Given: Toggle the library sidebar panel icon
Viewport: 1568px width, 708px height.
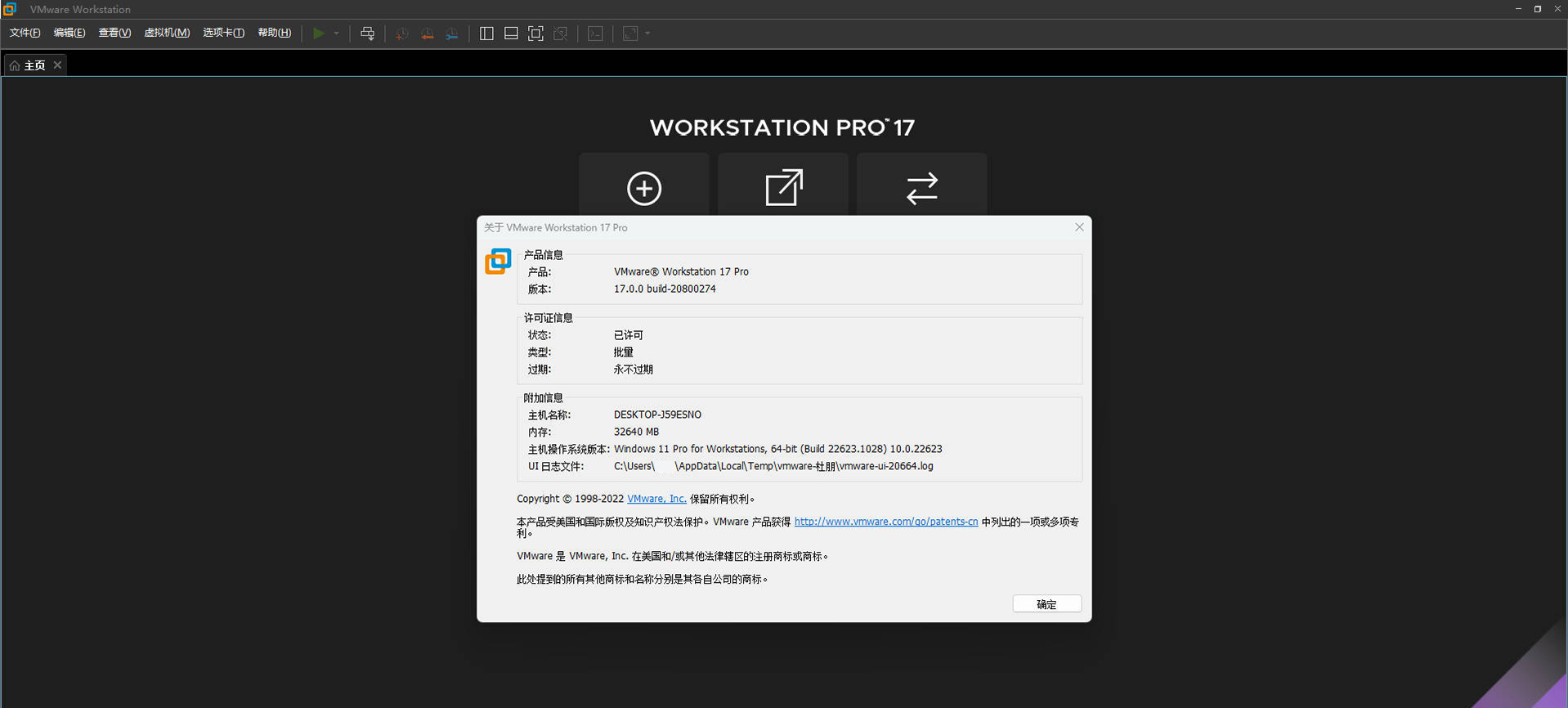Looking at the screenshot, I should tap(486, 34).
